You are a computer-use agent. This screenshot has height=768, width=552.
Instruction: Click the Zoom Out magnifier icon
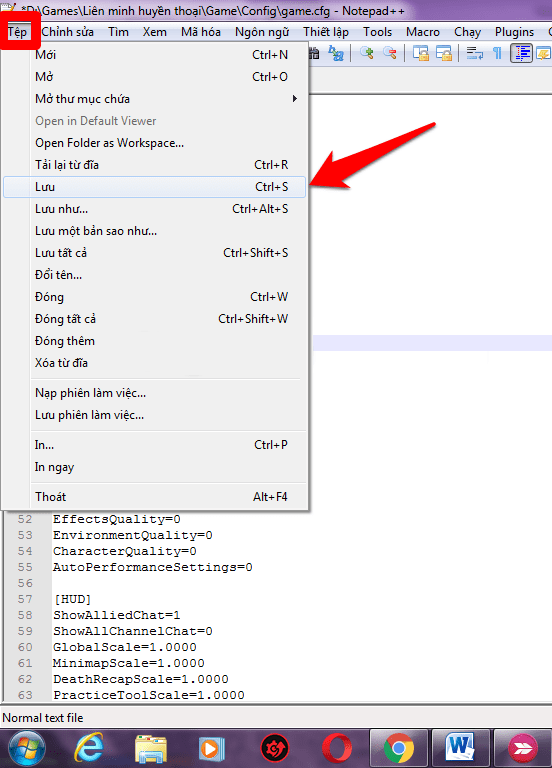pyautogui.click(x=390, y=53)
